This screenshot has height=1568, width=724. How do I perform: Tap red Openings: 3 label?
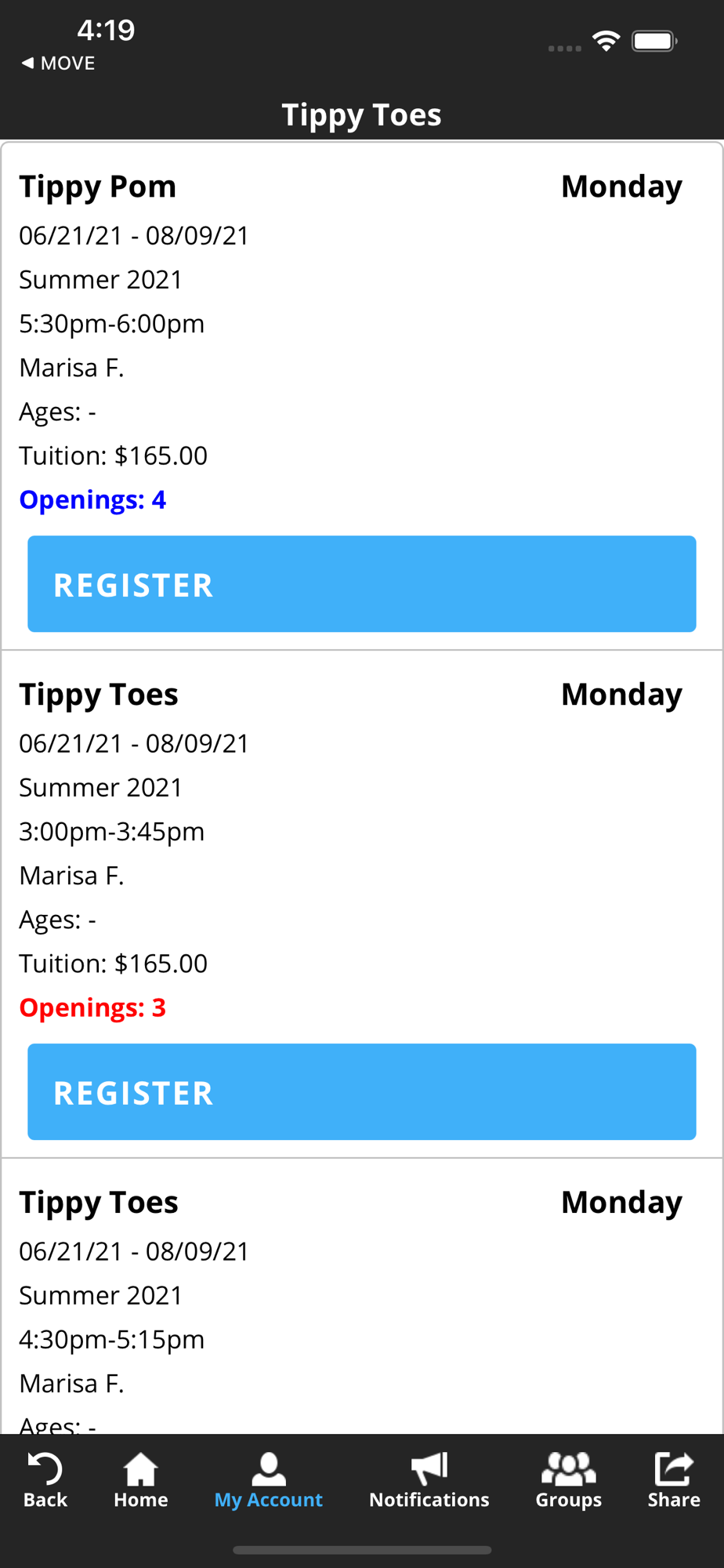92,1007
